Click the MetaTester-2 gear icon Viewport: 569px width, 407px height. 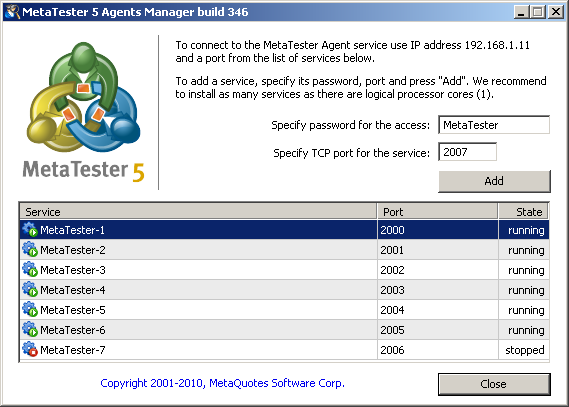30,250
